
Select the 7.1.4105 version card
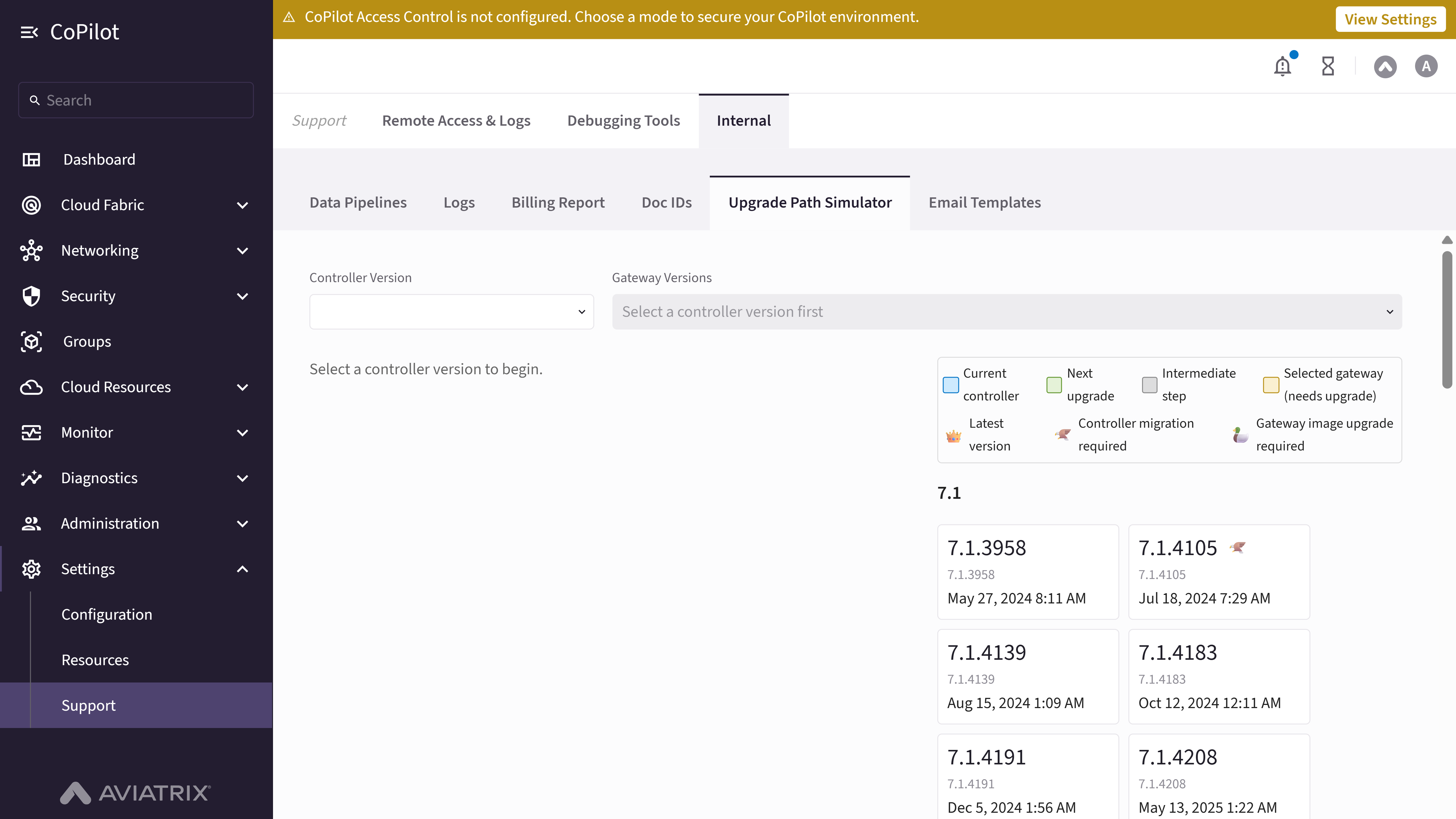(x=1219, y=572)
